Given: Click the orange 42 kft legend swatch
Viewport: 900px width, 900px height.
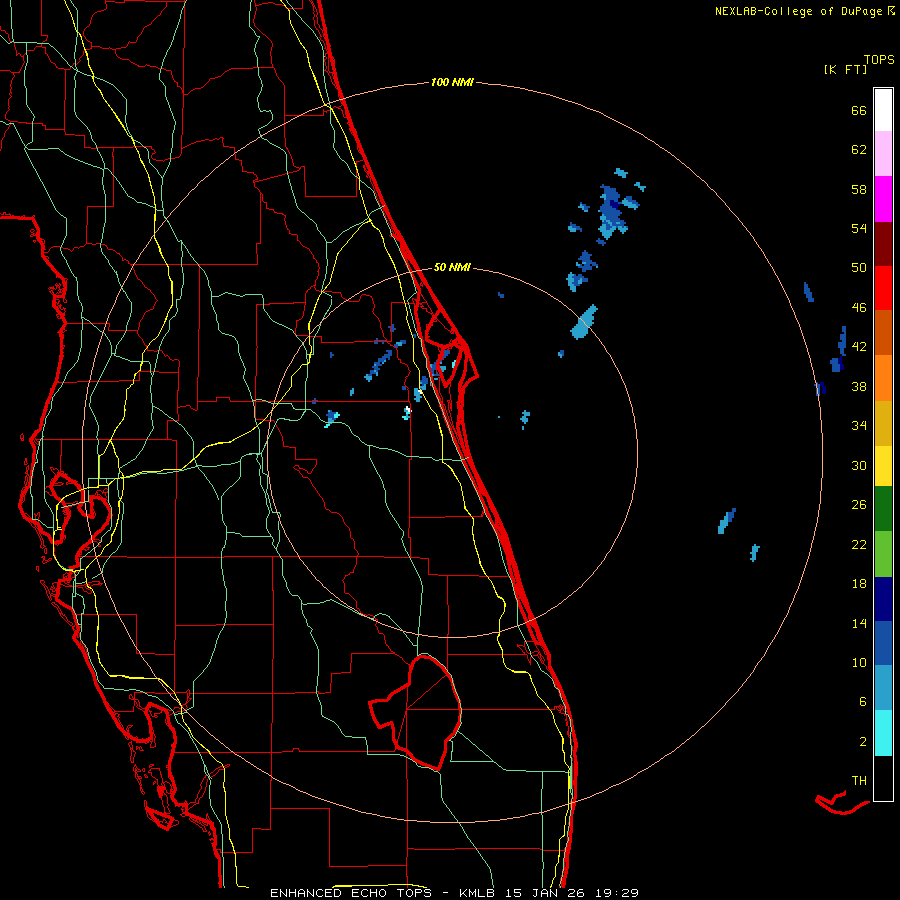Looking at the screenshot, I should point(883,378).
